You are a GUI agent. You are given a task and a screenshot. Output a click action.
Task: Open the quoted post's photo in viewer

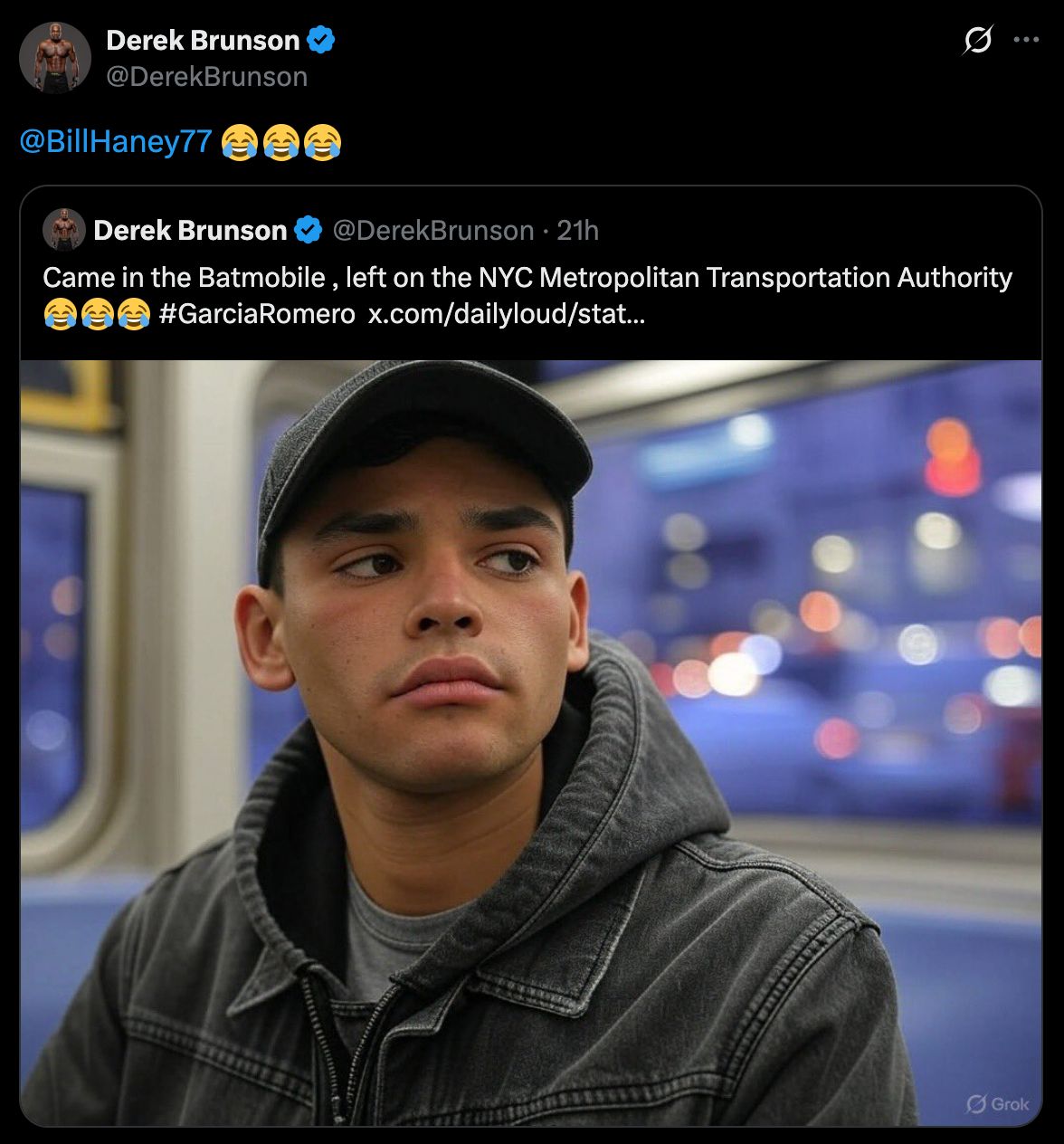click(531, 743)
